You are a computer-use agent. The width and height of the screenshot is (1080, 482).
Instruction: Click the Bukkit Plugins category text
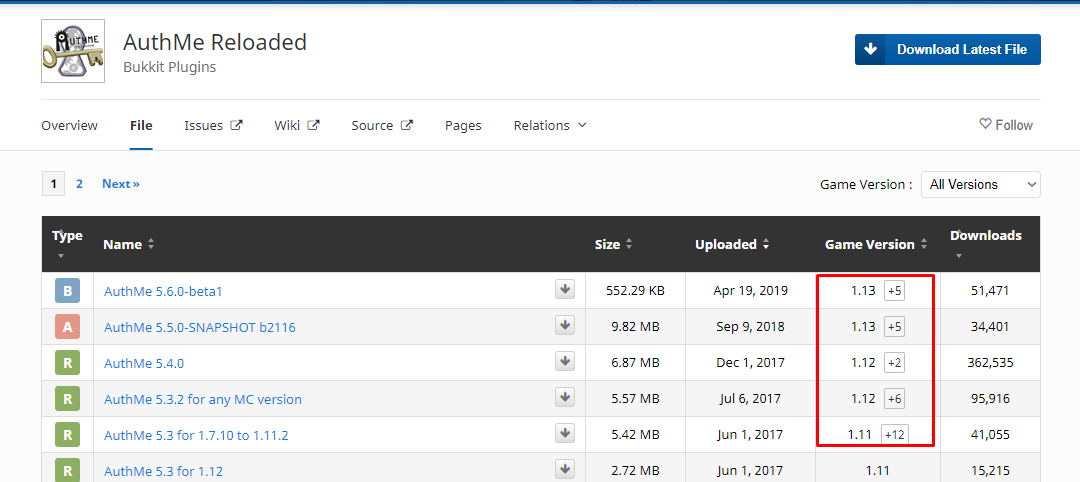(x=169, y=67)
